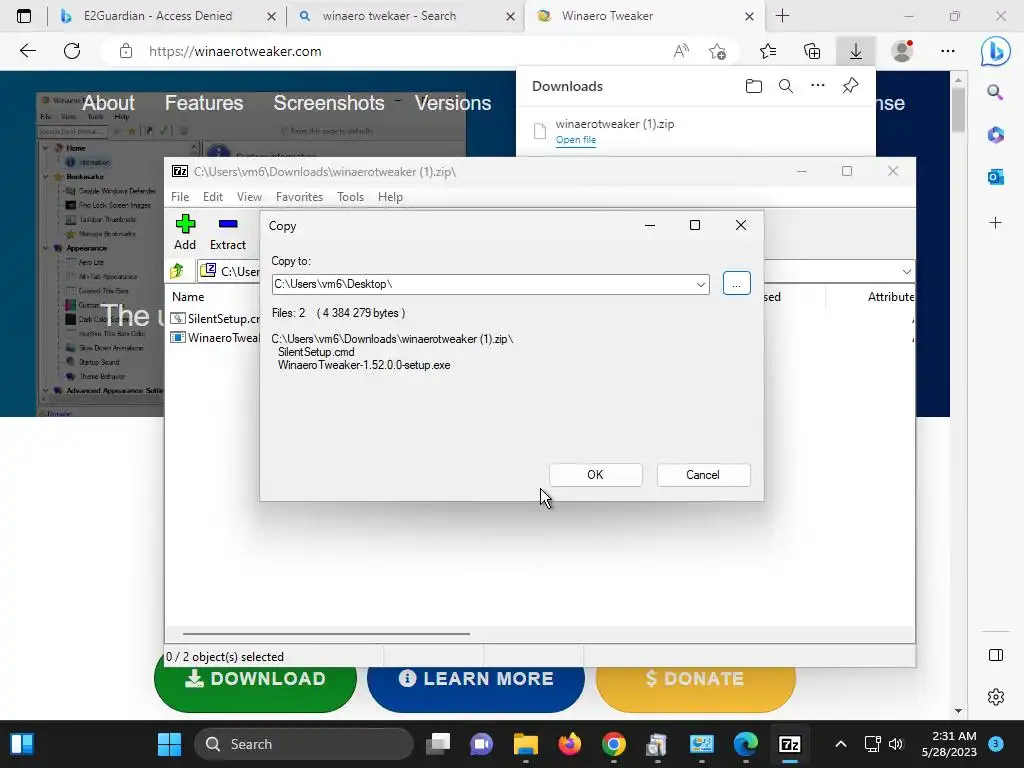Open Bing chat sidebar button

point(995,52)
